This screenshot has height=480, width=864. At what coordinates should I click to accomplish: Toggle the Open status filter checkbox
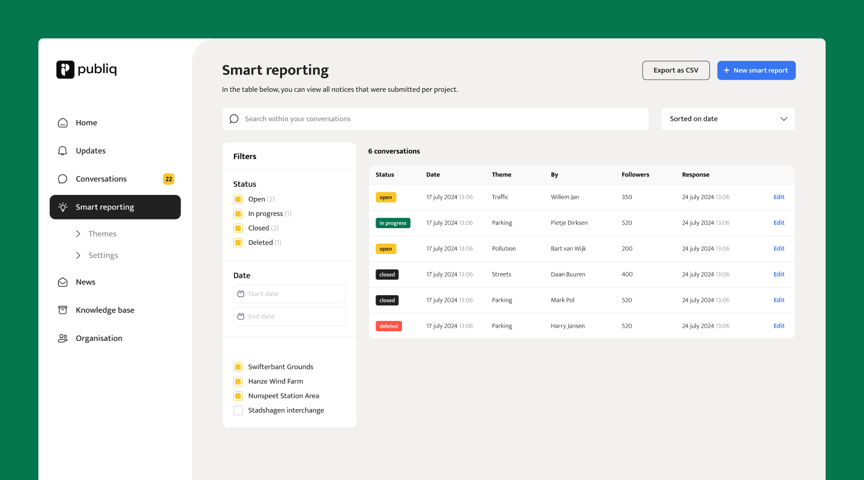click(x=238, y=199)
